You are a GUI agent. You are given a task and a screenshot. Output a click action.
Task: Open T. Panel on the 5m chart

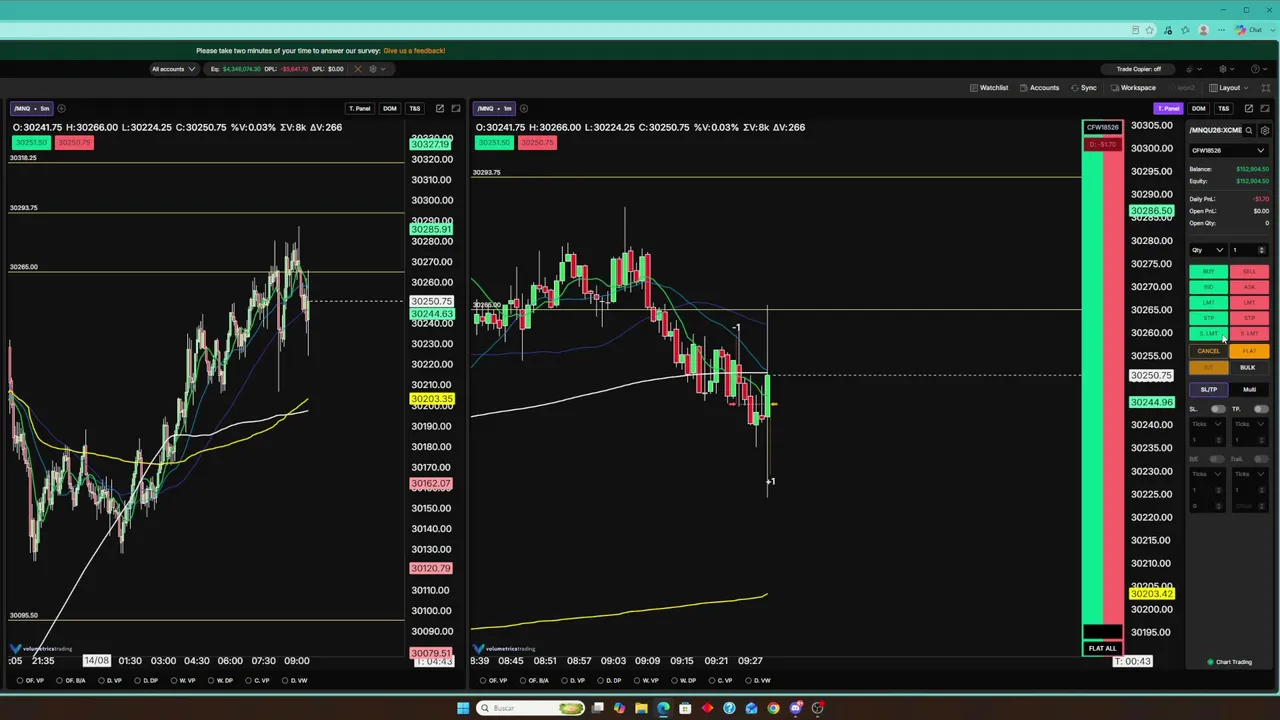(x=359, y=108)
